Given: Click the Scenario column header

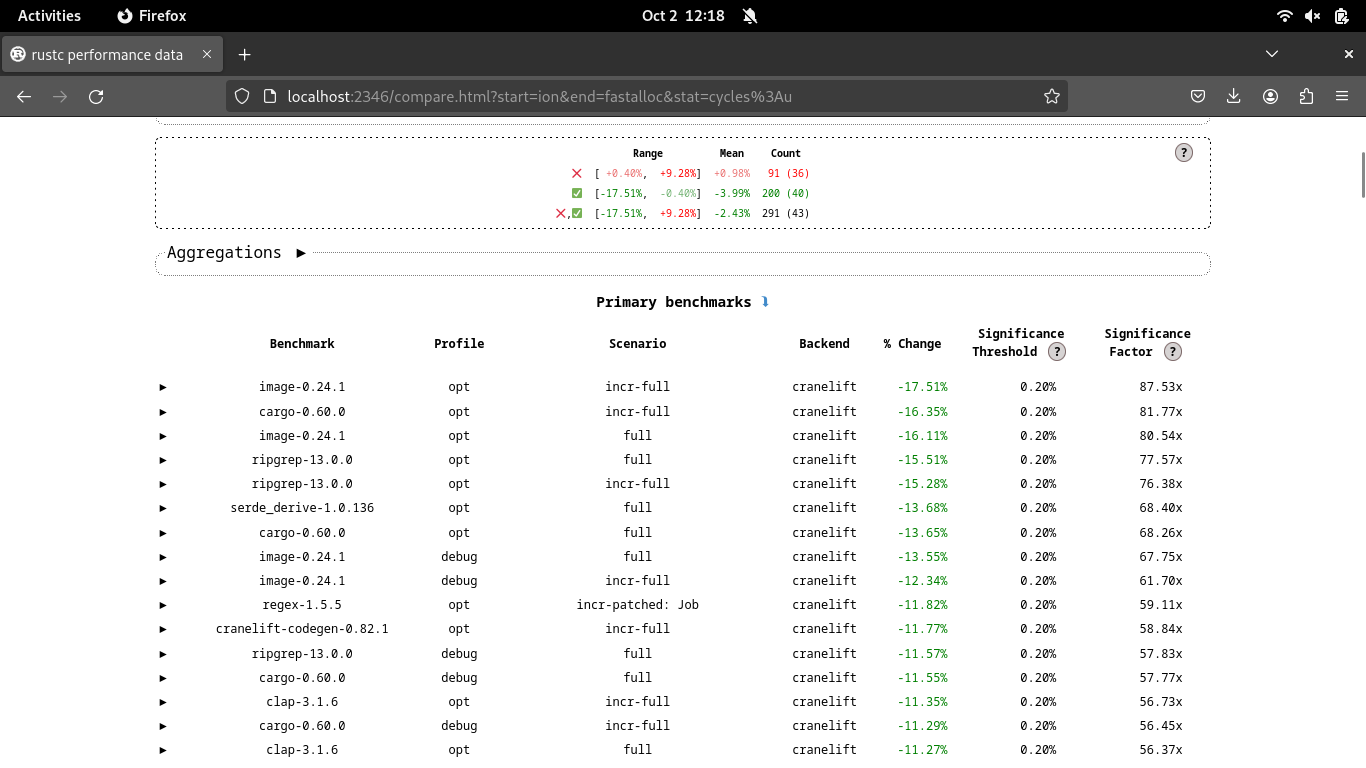Looking at the screenshot, I should coord(638,343).
